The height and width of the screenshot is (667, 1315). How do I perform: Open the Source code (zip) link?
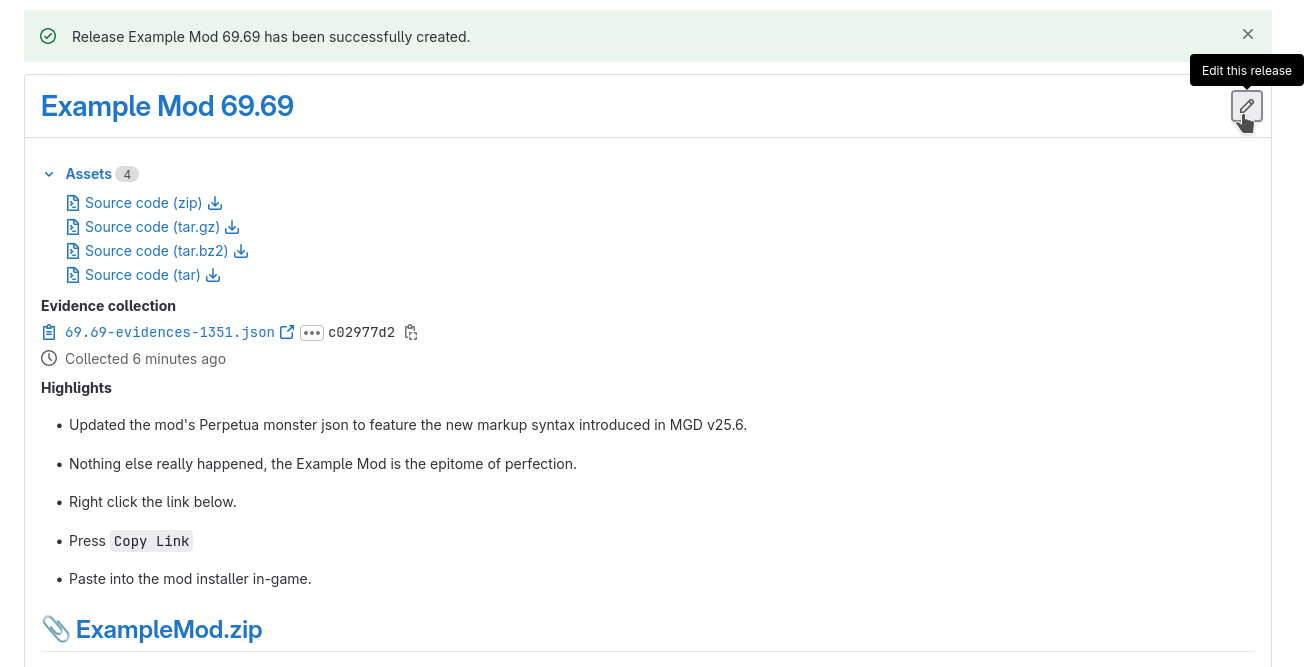pyautogui.click(x=143, y=203)
